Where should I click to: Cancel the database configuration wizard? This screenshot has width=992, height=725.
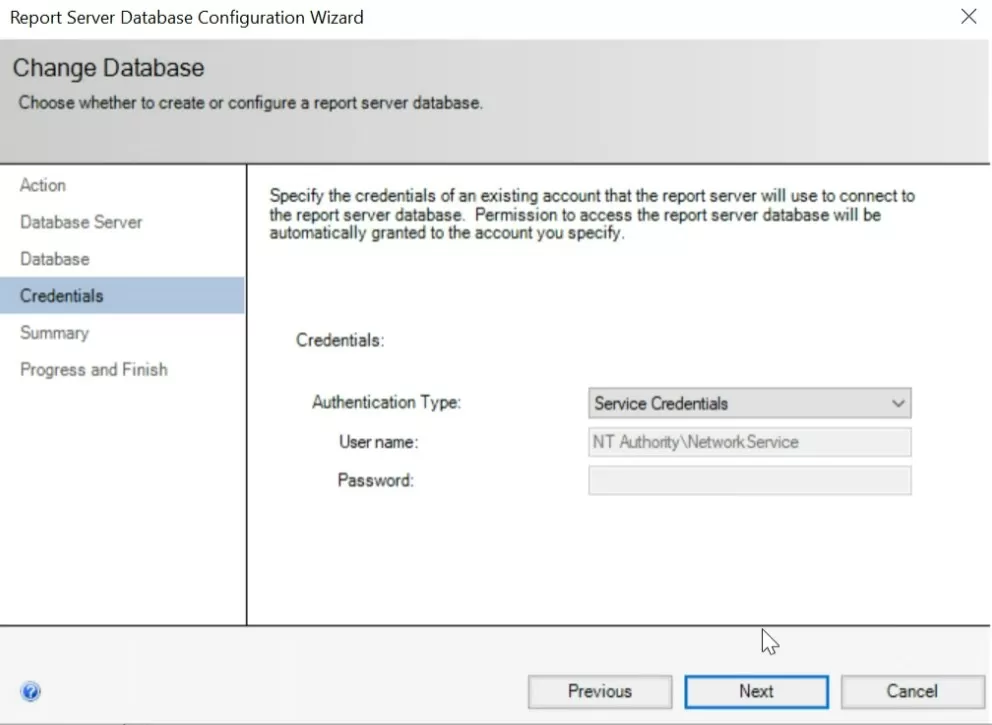912,691
